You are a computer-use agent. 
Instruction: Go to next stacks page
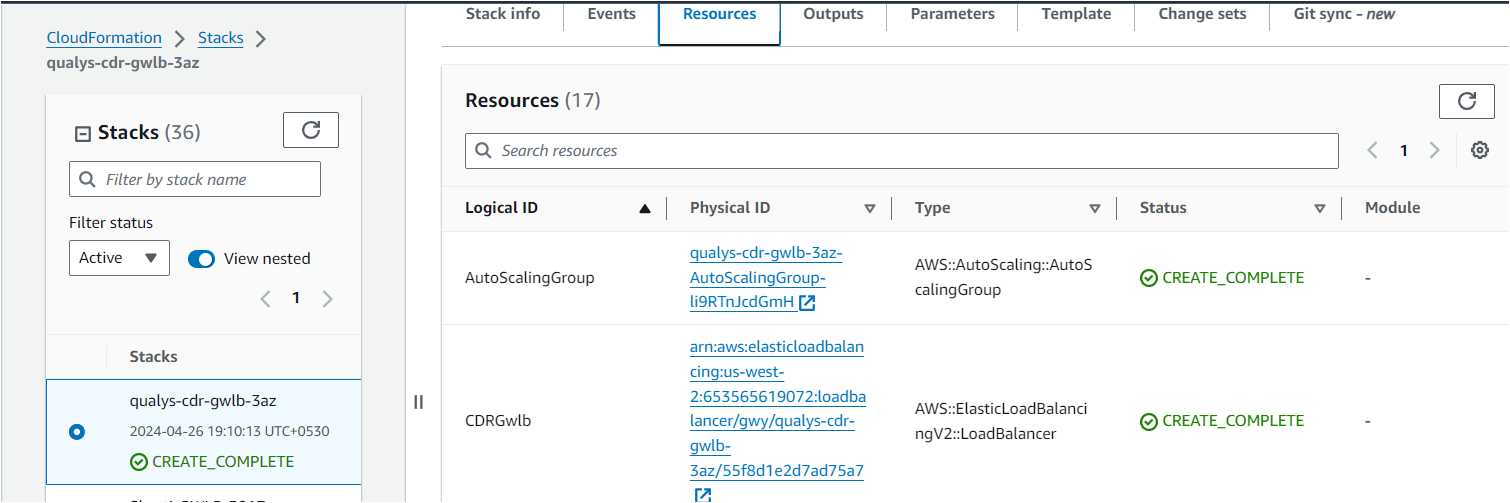[x=327, y=298]
